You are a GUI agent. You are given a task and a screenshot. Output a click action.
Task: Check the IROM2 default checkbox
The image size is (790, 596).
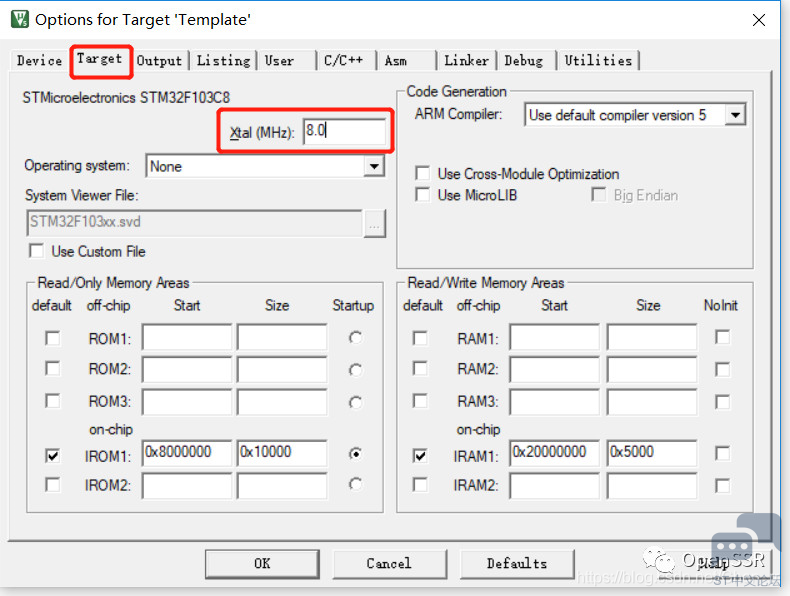[x=52, y=485]
